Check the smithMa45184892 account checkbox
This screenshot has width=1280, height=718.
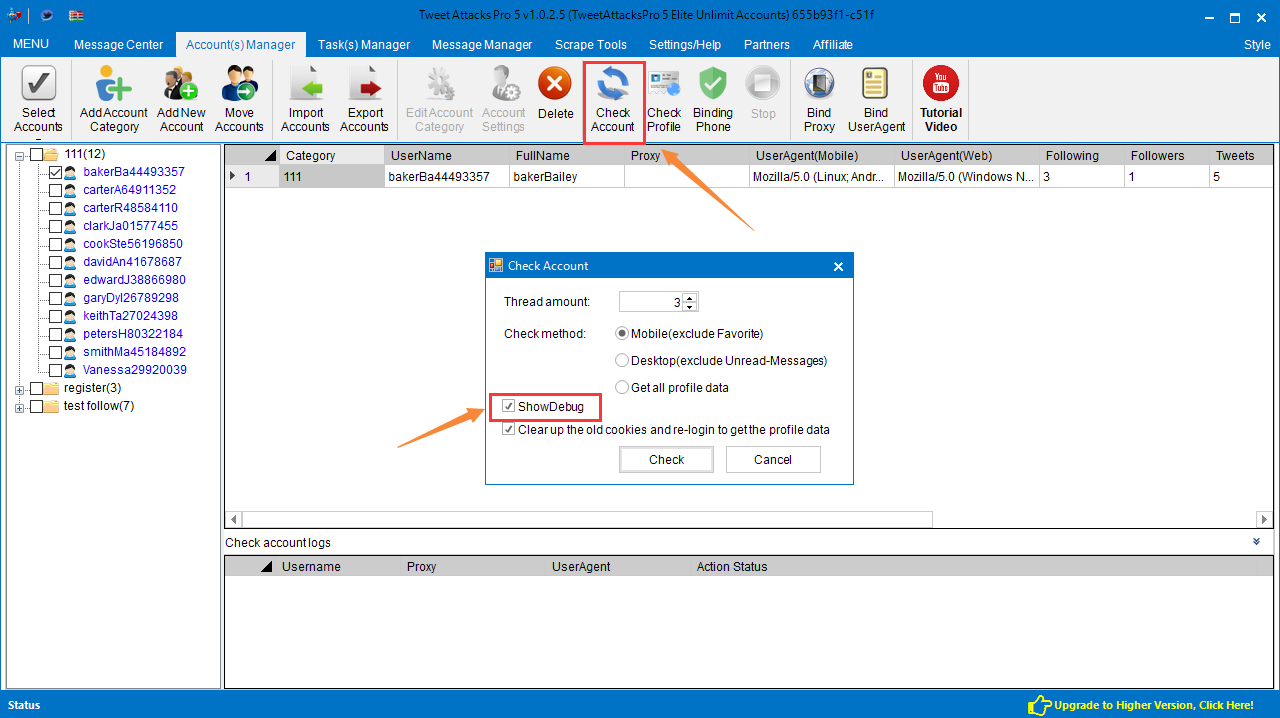coord(55,352)
